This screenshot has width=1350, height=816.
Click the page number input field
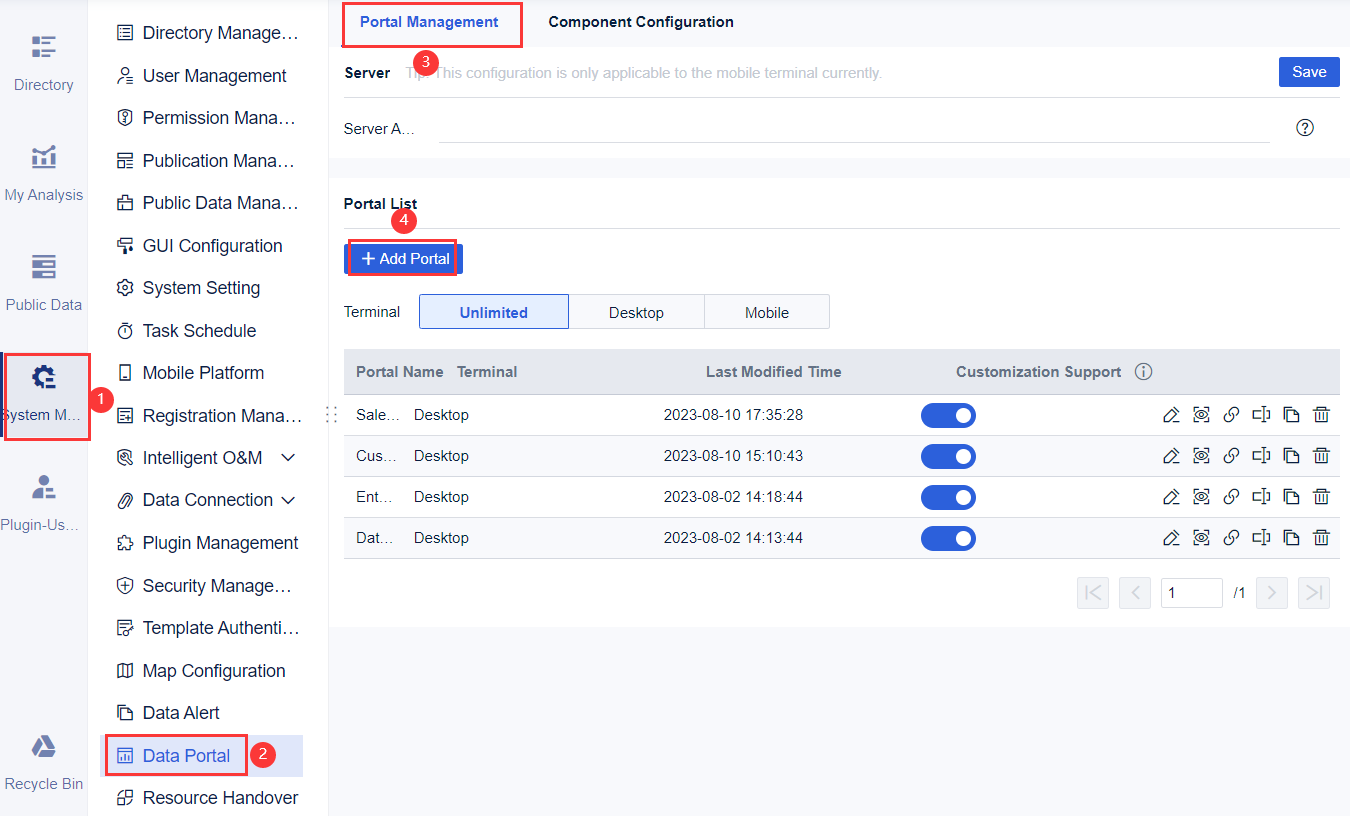(x=1191, y=592)
